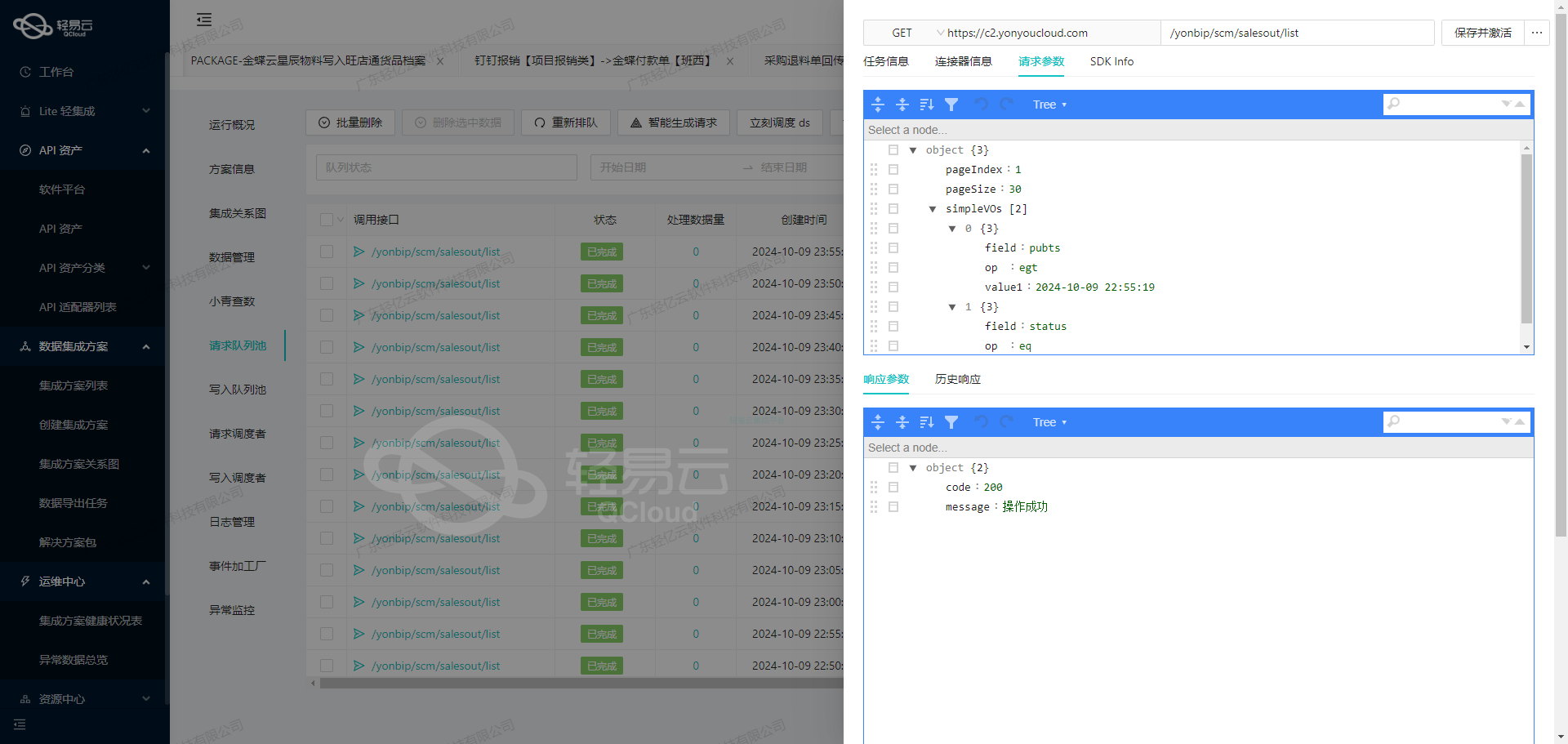
Task: Open 日志管理 in the left menu
Action: (x=232, y=522)
